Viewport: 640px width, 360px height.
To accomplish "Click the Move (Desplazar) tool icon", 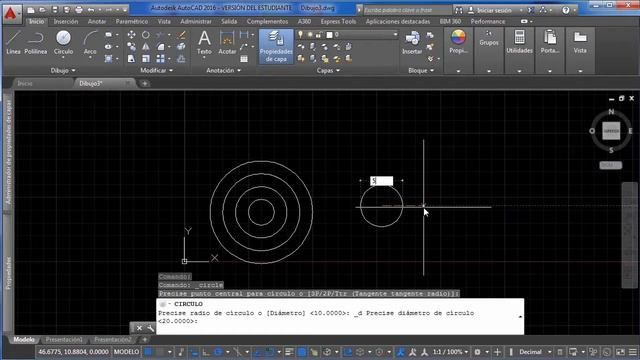I will [131, 35].
